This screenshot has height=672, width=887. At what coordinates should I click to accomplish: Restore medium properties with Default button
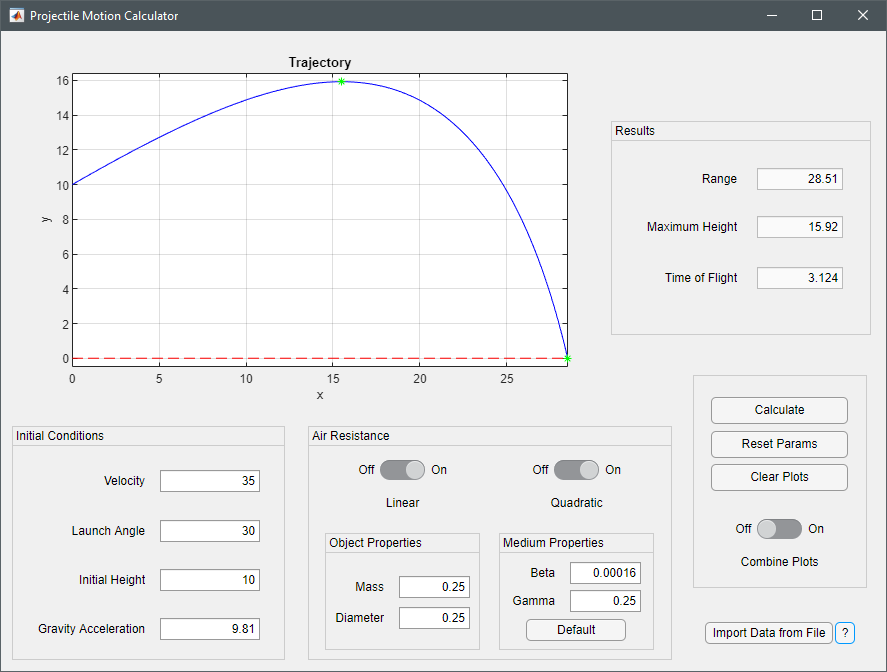coord(576,630)
